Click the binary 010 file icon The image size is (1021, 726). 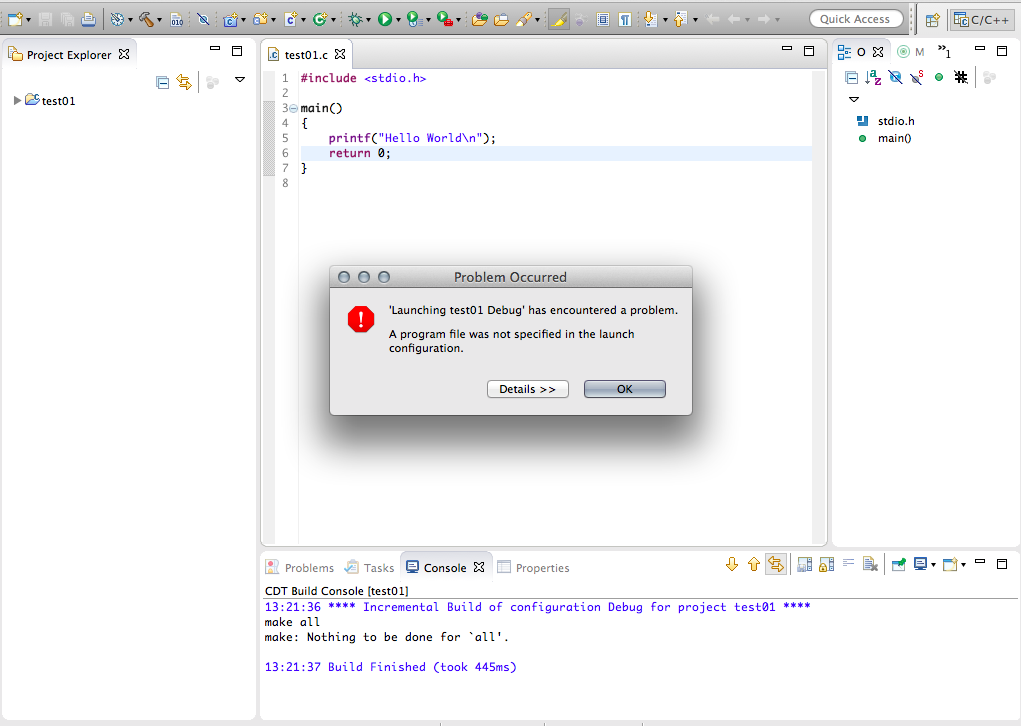(x=176, y=20)
